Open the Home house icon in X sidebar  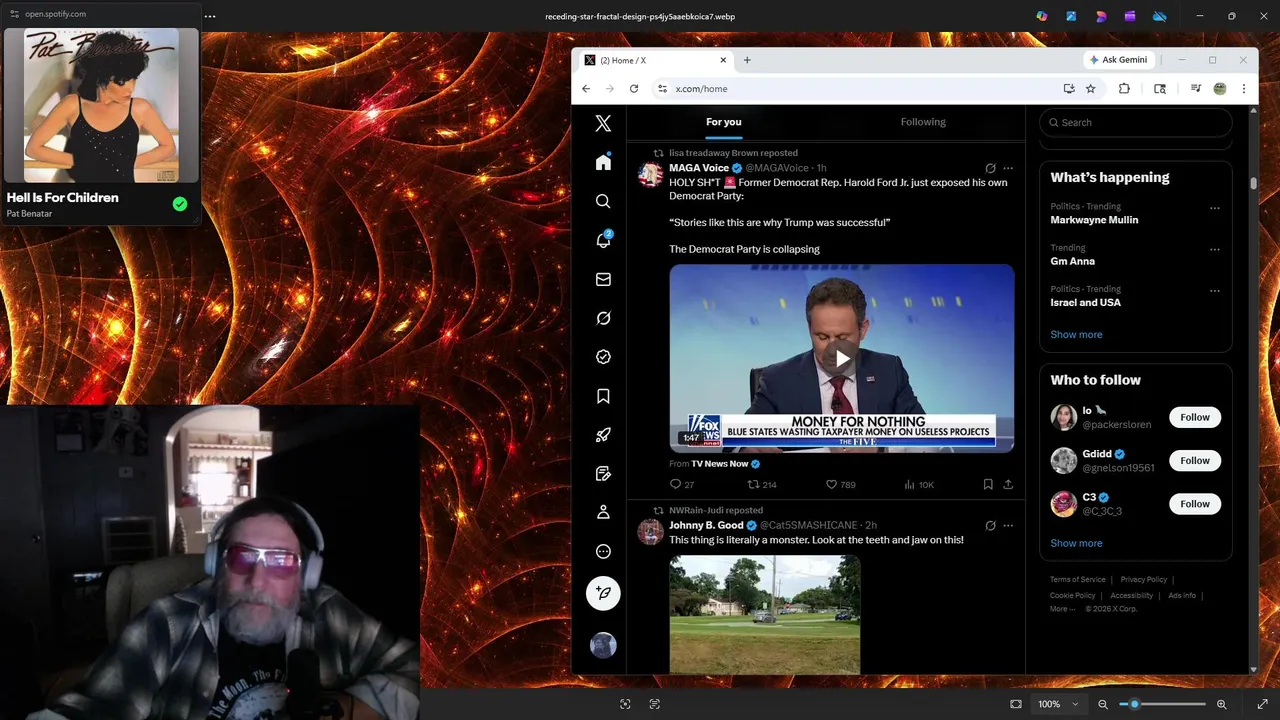[x=603, y=162]
